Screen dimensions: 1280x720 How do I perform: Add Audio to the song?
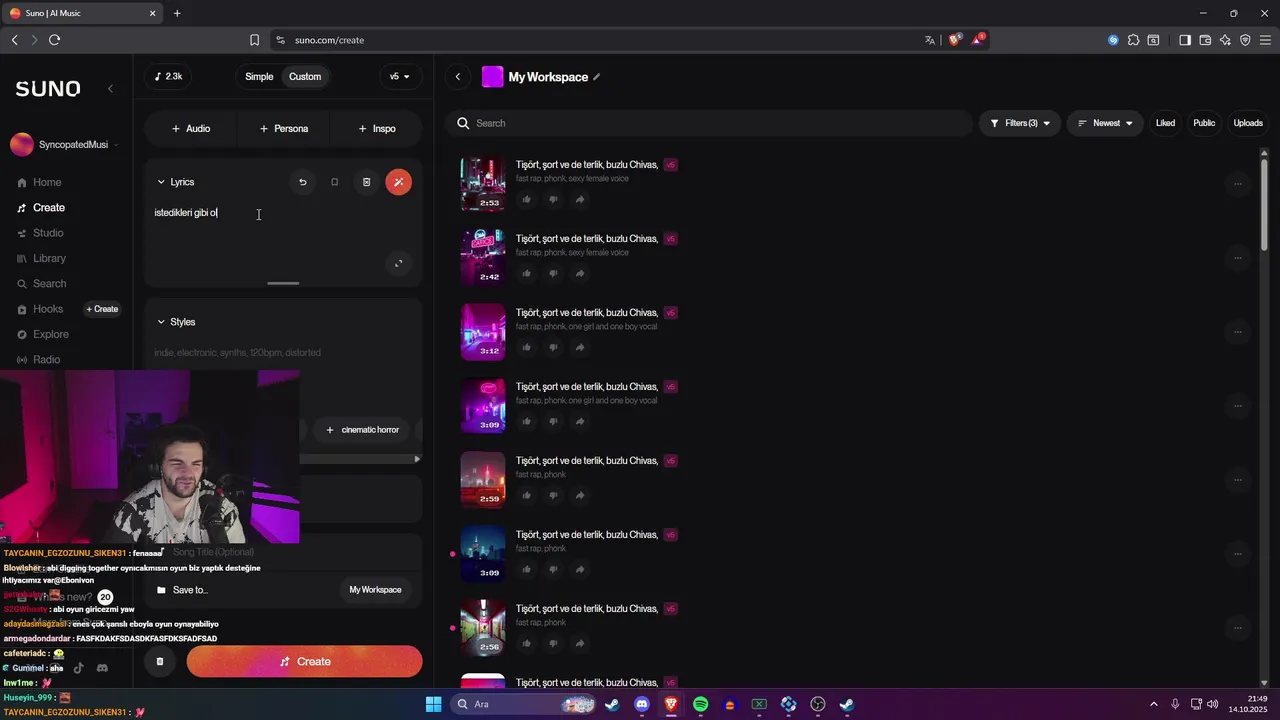coord(191,129)
